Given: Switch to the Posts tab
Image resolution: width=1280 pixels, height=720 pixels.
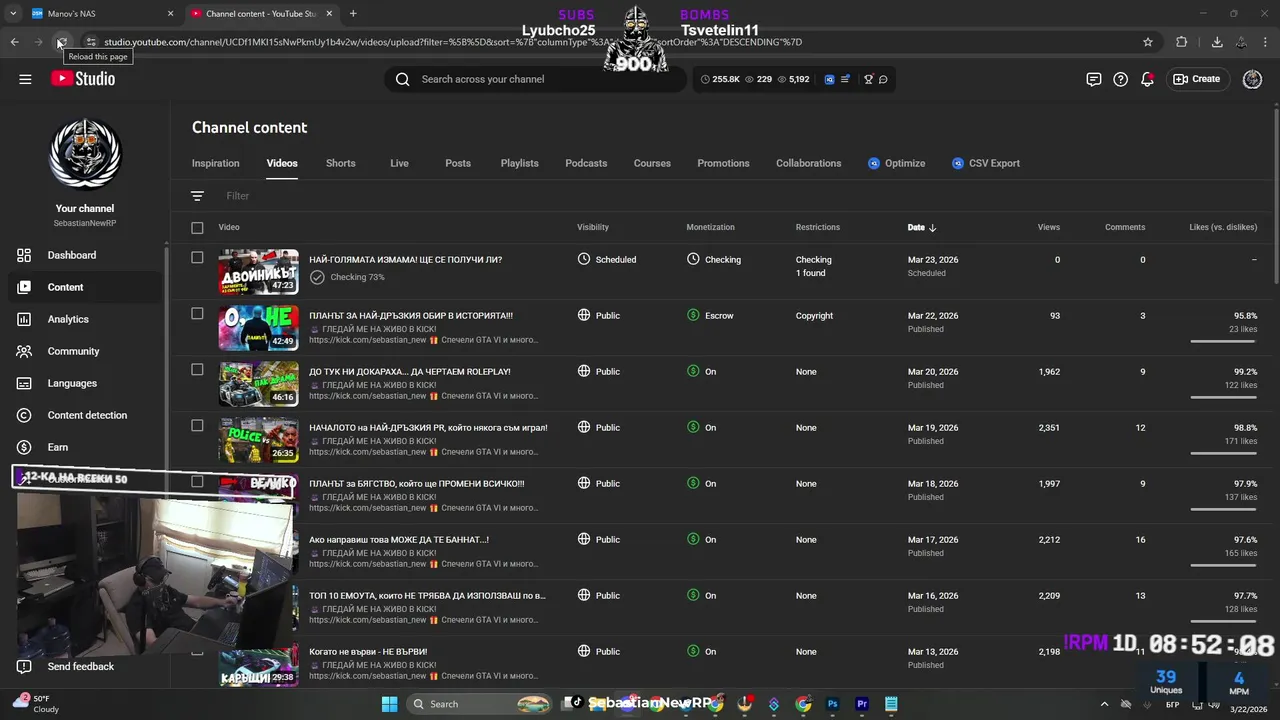Looking at the screenshot, I should [x=458, y=163].
